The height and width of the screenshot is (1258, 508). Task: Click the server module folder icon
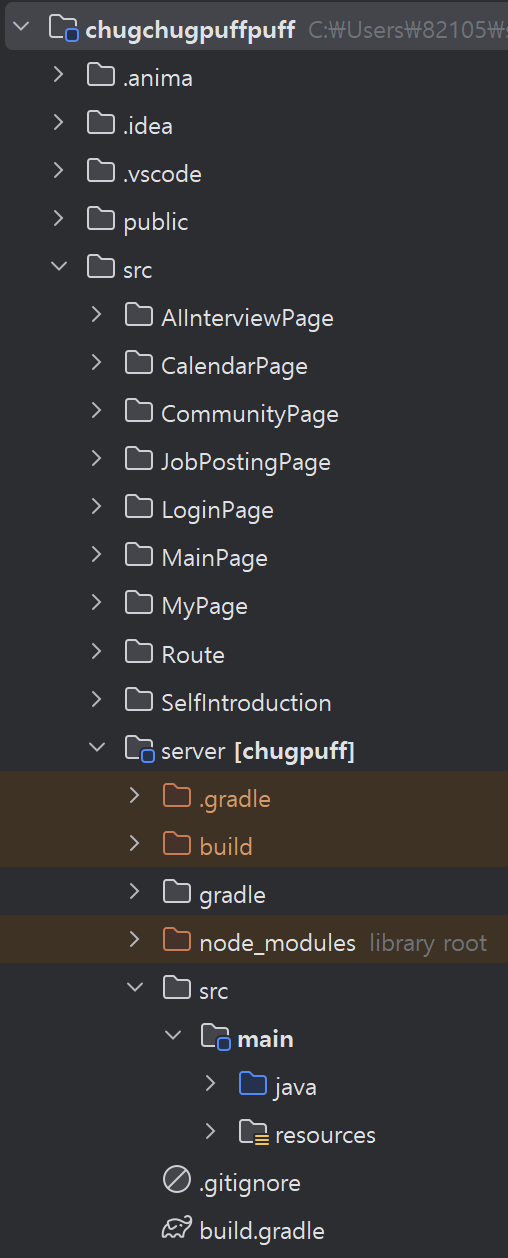pyautogui.click(x=139, y=749)
